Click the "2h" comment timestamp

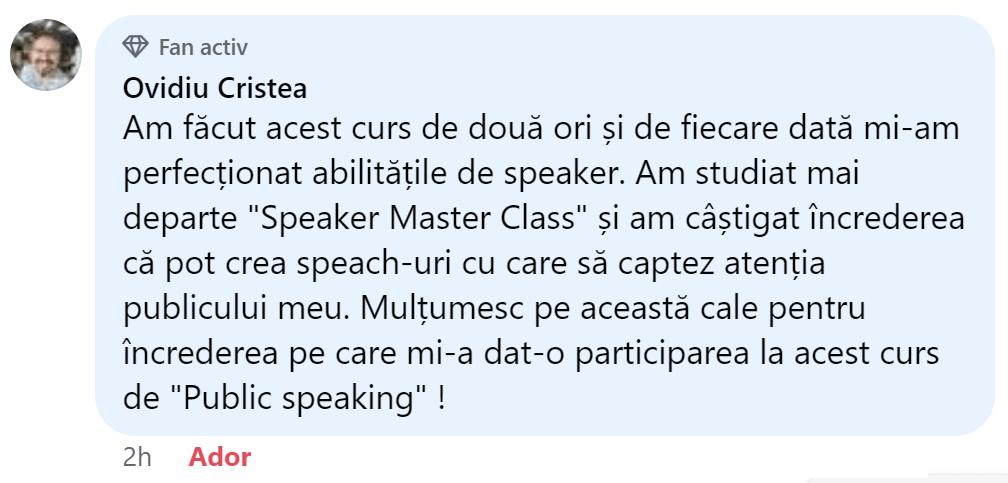137,458
